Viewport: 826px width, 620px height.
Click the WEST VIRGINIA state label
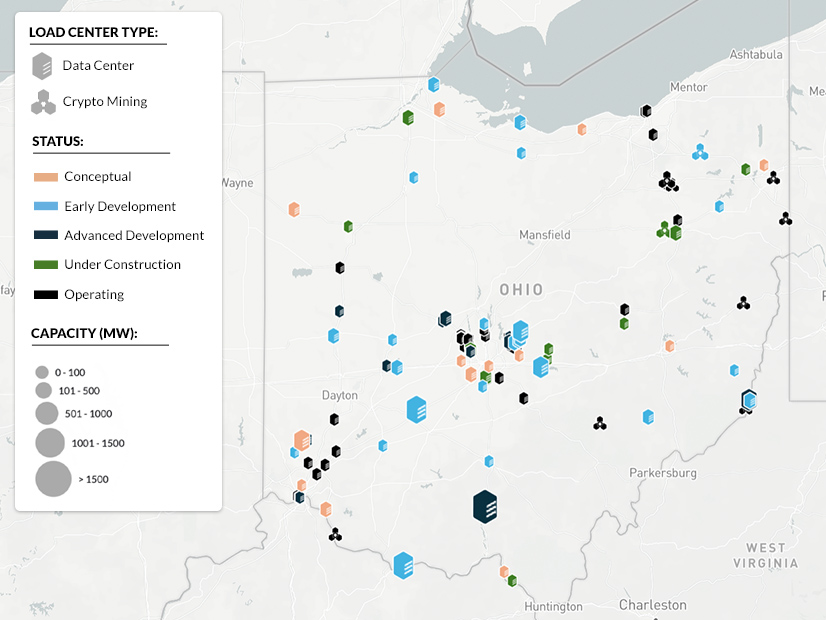[765, 556]
